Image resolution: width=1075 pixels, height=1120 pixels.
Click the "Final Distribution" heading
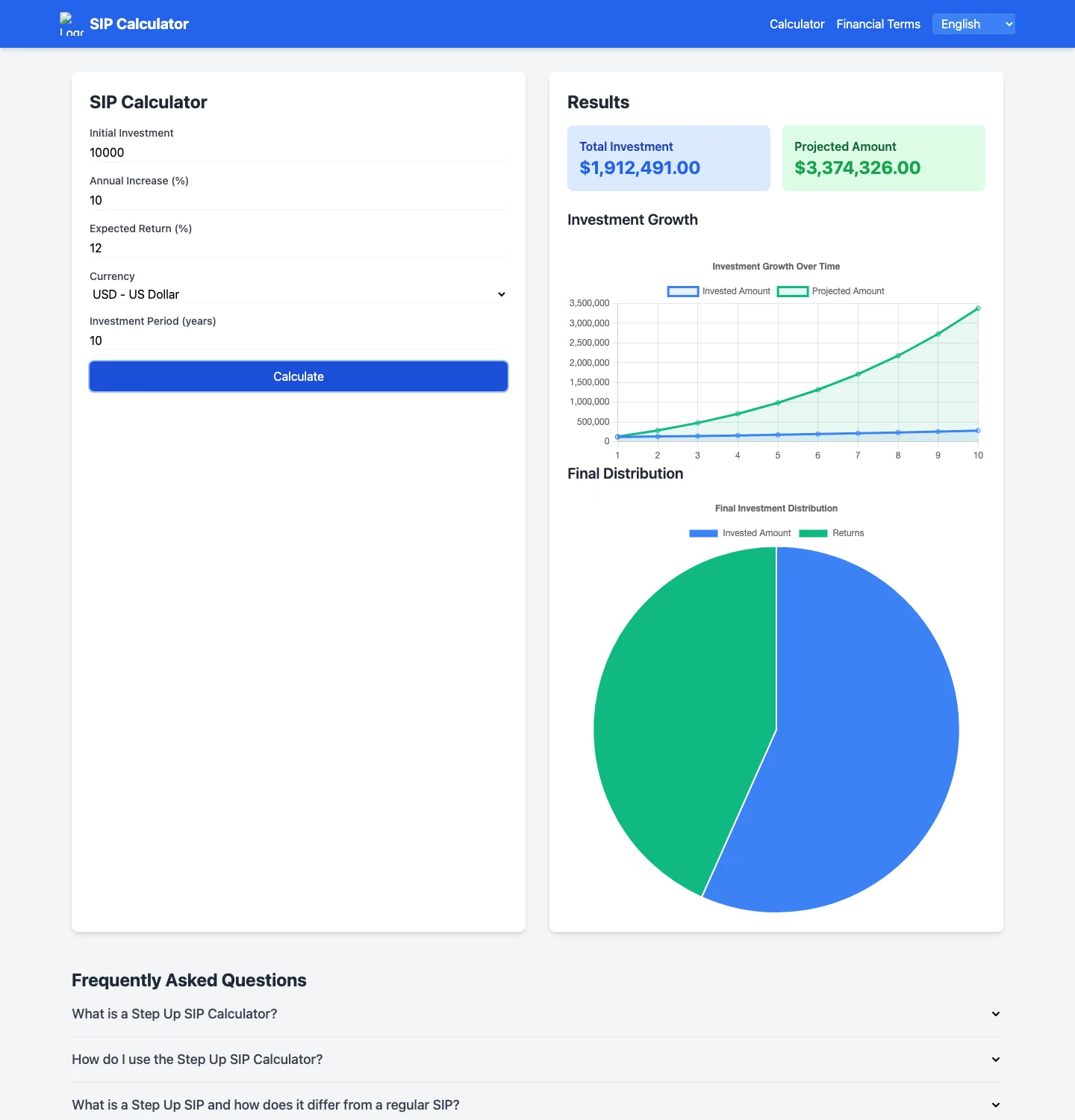tap(625, 473)
